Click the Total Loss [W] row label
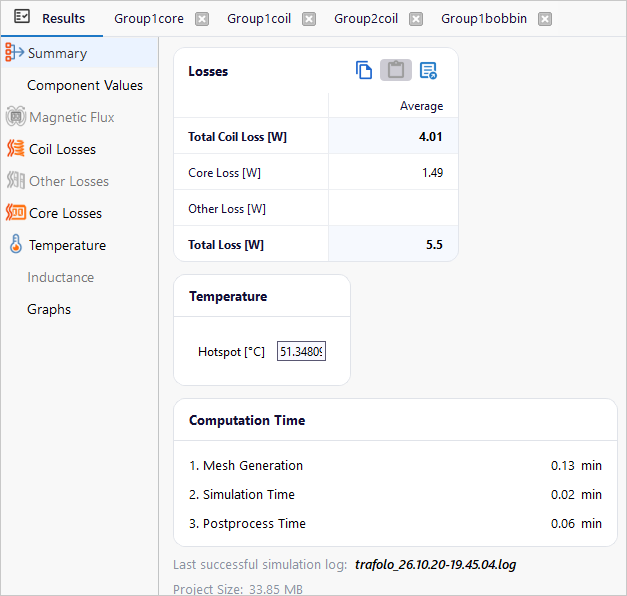 (x=226, y=245)
